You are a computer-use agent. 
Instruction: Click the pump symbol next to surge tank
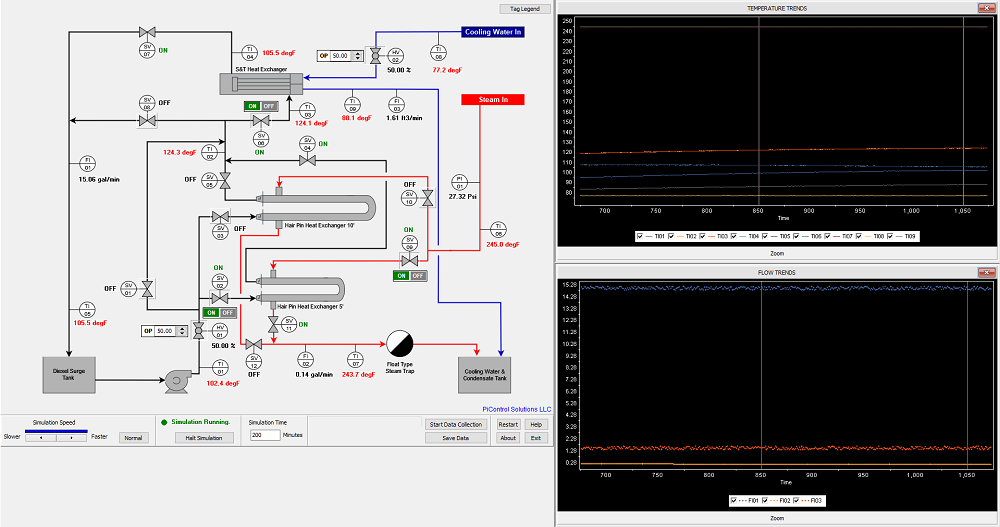[x=176, y=381]
